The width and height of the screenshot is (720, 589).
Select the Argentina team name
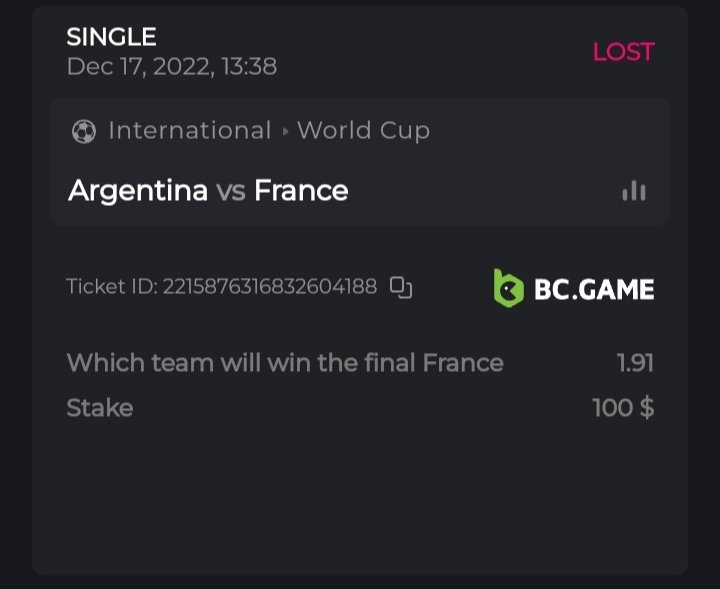[138, 190]
